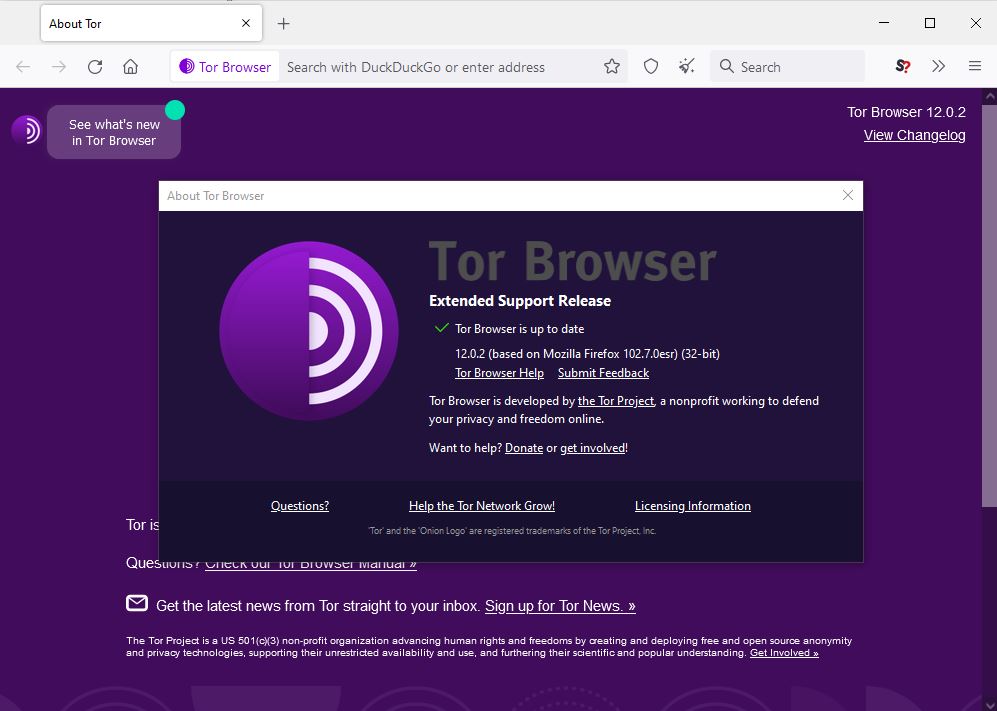Open Licensing Information link
The height and width of the screenshot is (711, 997).
pyautogui.click(x=692, y=506)
